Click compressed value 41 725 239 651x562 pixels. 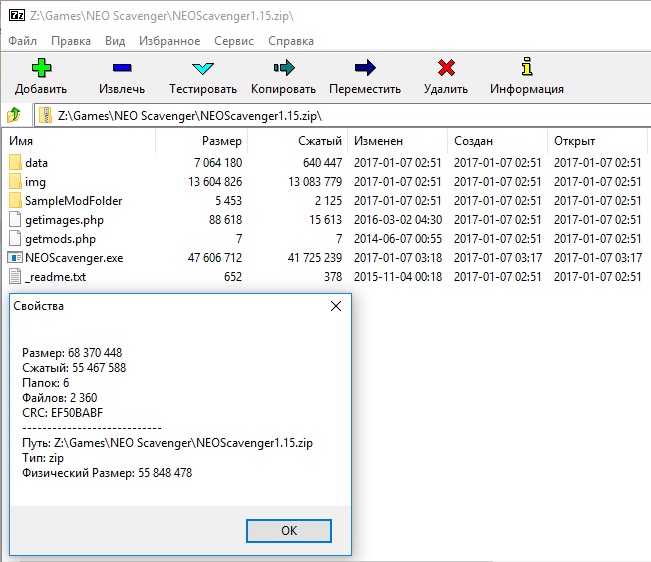tap(315, 258)
